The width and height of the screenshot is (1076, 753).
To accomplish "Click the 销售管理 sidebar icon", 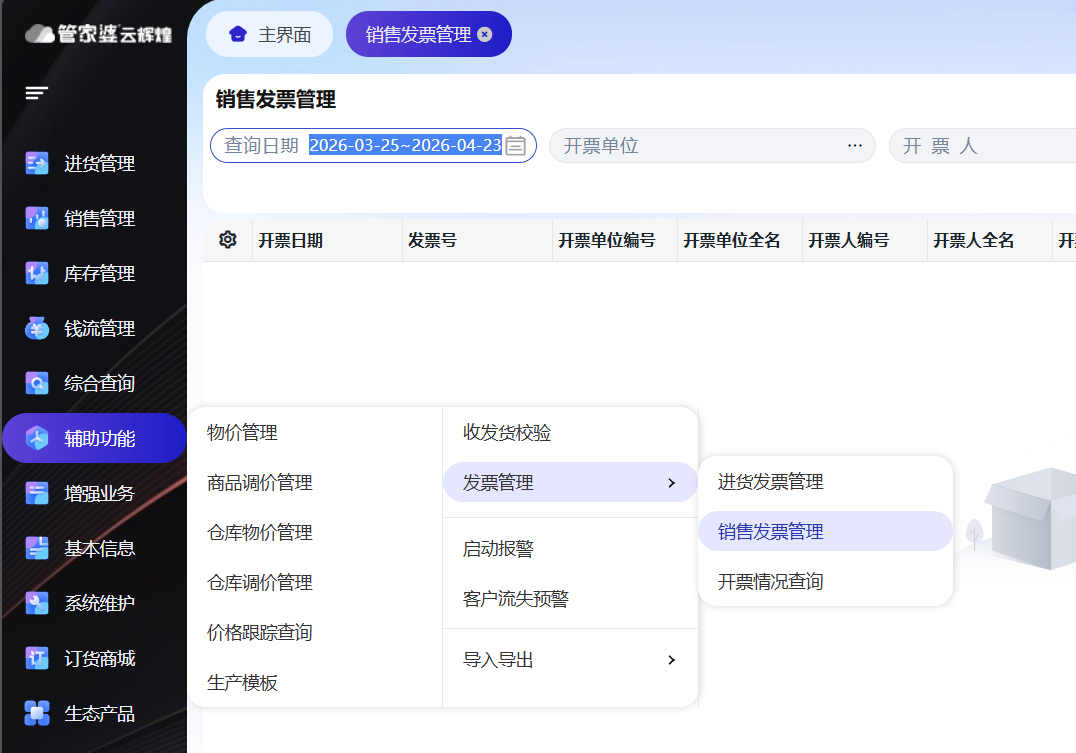I will click(x=37, y=218).
